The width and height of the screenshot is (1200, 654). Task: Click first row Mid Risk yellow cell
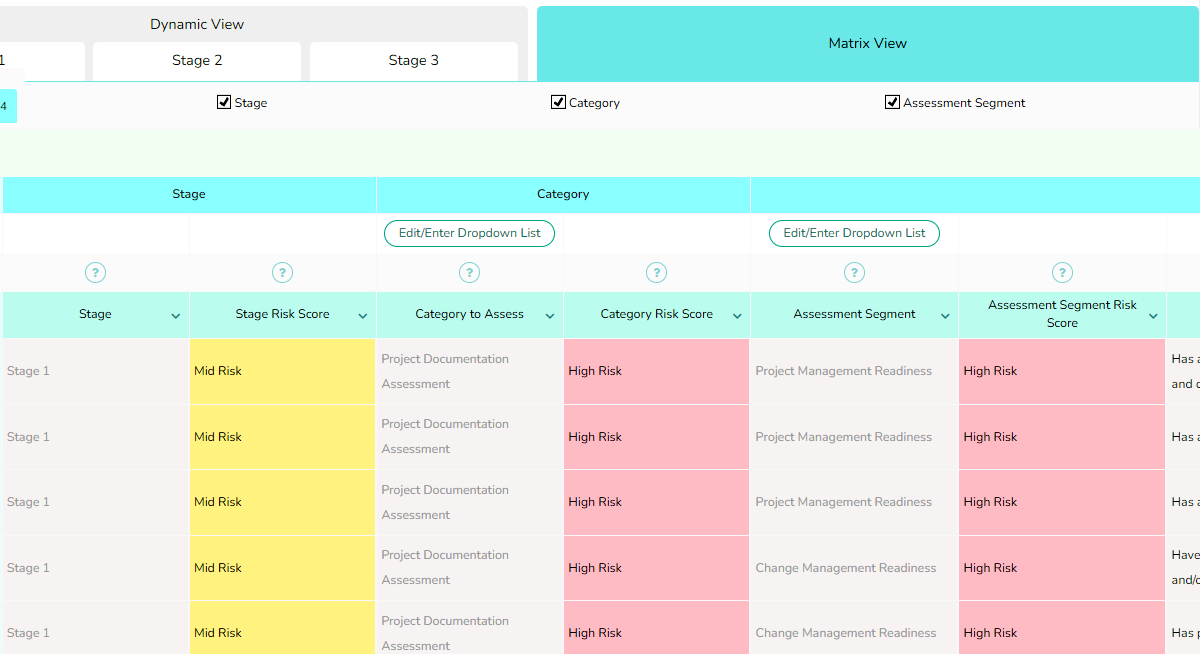(x=283, y=371)
